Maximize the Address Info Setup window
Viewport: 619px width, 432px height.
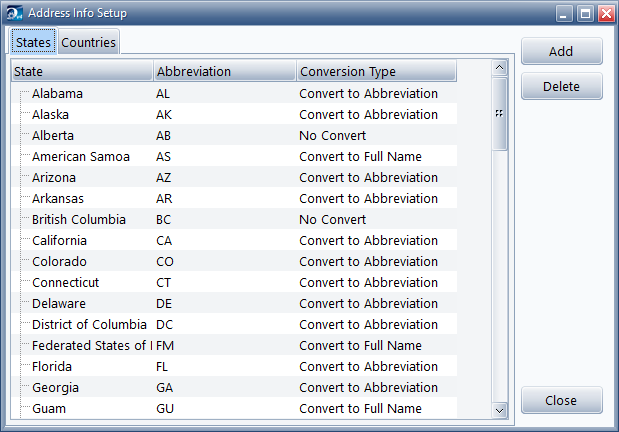[585, 14]
